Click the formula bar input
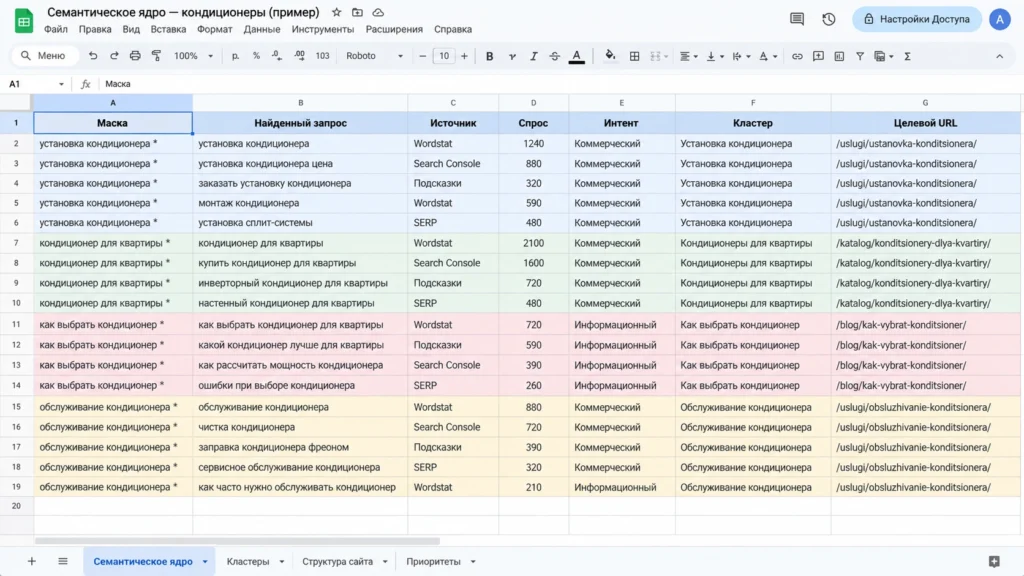The height and width of the screenshot is (576, 1024). 560,84
